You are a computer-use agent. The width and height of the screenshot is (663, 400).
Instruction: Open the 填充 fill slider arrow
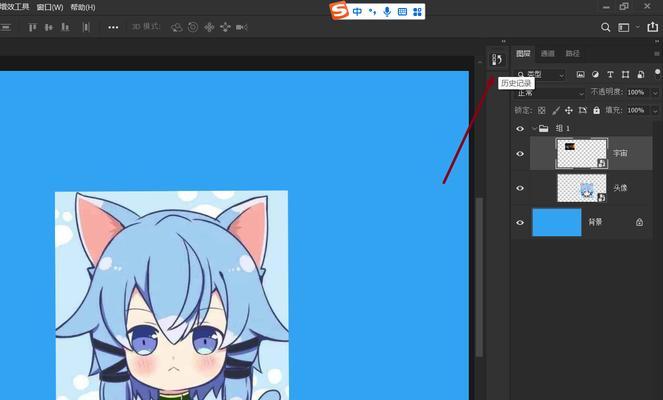tap(655, 110)
